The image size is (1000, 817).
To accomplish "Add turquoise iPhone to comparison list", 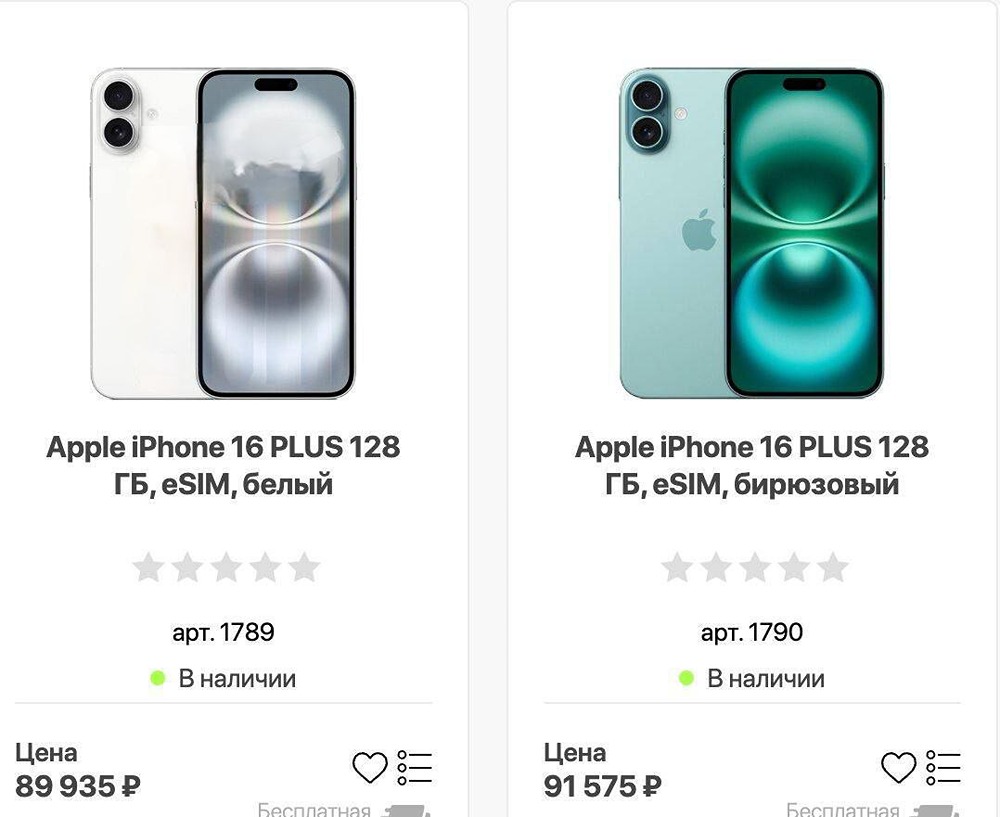I will coord(943,767).
